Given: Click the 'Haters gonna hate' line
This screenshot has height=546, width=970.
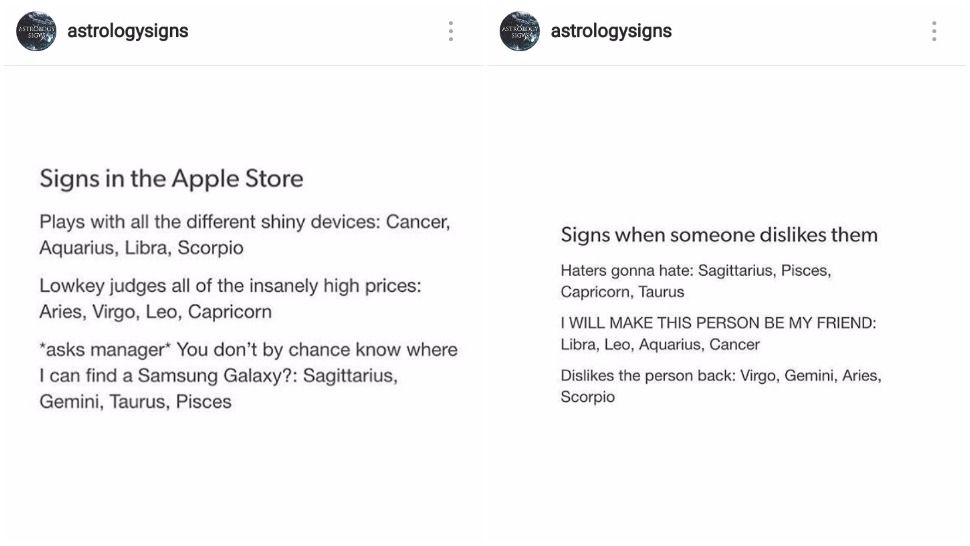Looking at the screenshot, I should pyautogui.click(x=696, y=281).
